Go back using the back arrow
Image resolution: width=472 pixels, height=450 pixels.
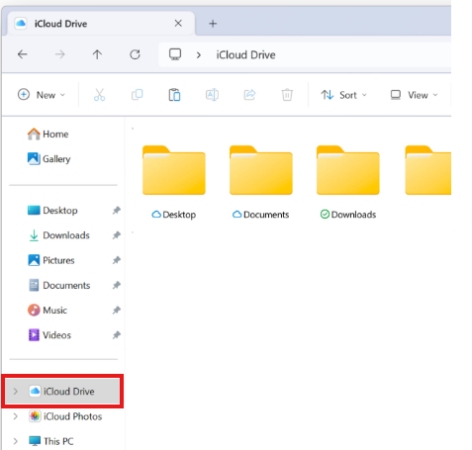coord(22,54)
